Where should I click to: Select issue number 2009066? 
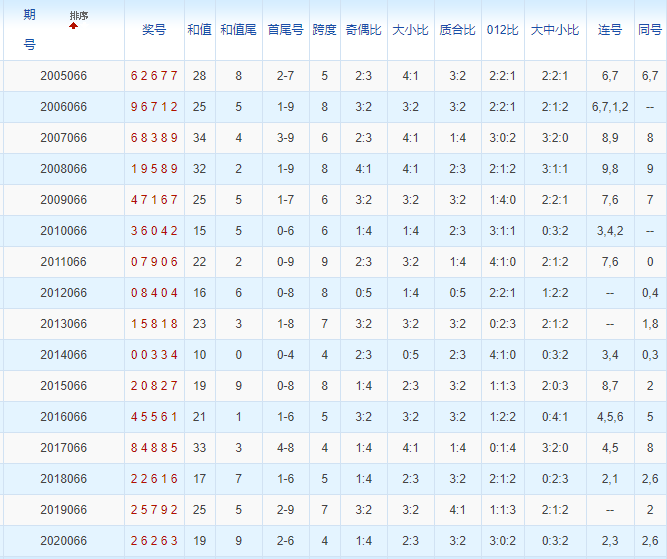click(64, 200)
